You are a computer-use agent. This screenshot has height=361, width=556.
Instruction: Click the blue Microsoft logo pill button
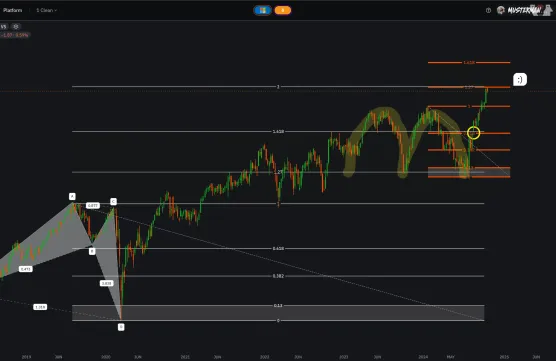[x=263, y=10]
